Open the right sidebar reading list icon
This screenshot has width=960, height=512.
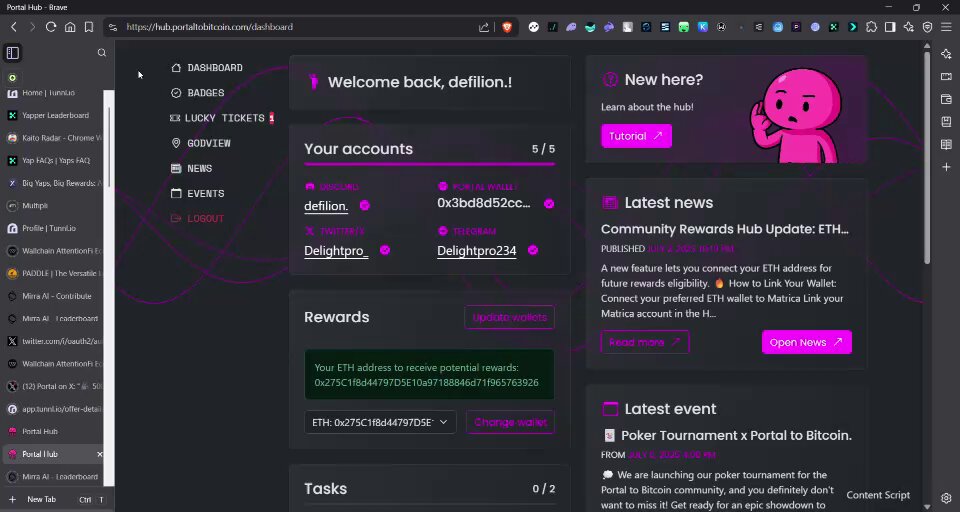tap(947, 145)
